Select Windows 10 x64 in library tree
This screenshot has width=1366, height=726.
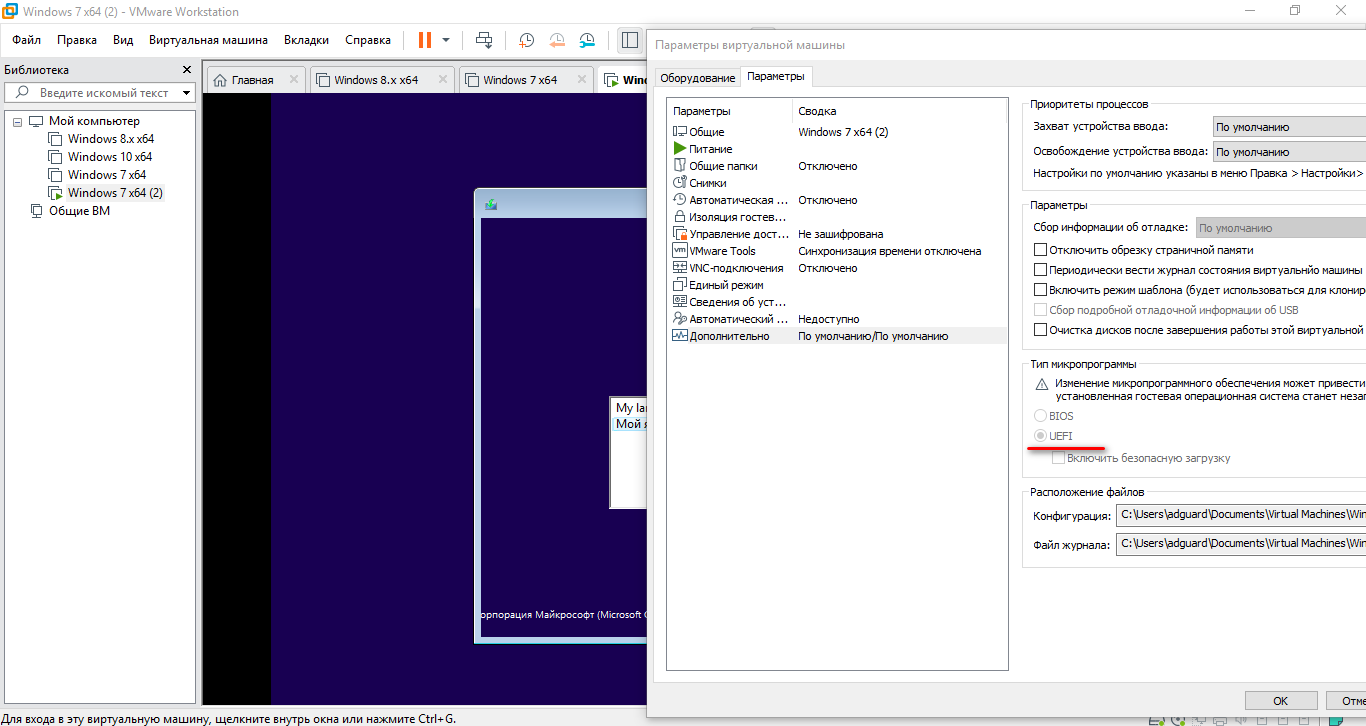(x=110, y=157)
